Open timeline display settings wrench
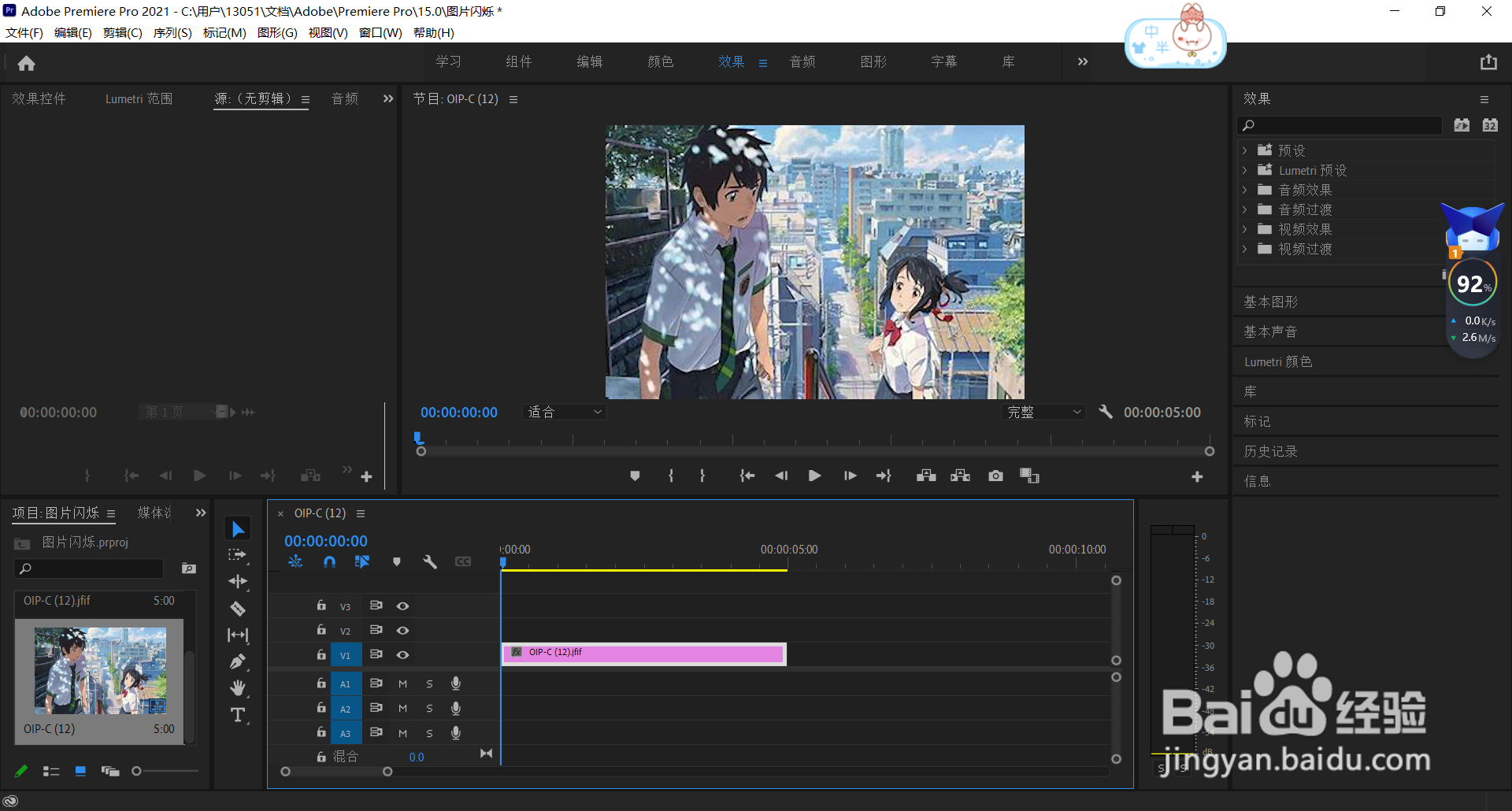Image resolution: width=1512 pixels, height=811 pixels. [x=430, y=561]
